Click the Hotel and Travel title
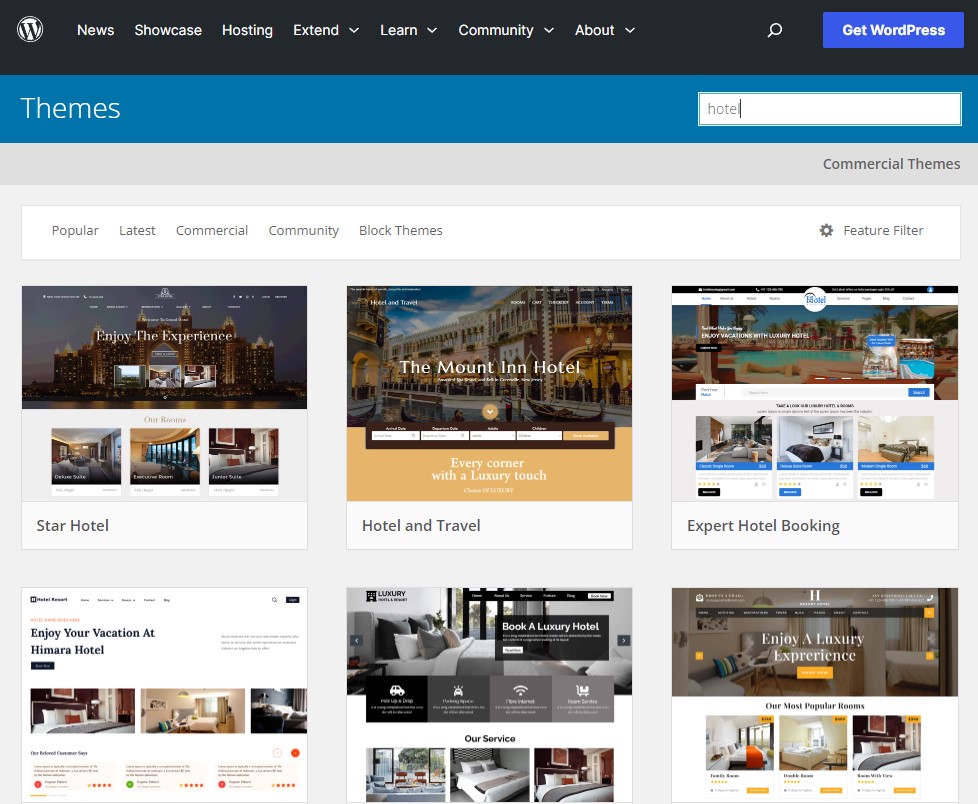The width and height of the screenshot is (978, 804). tap(421, 525)
